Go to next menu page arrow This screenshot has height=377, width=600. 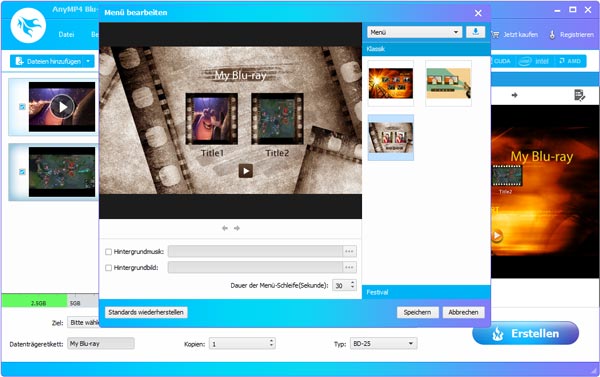[x=237, y=228]
